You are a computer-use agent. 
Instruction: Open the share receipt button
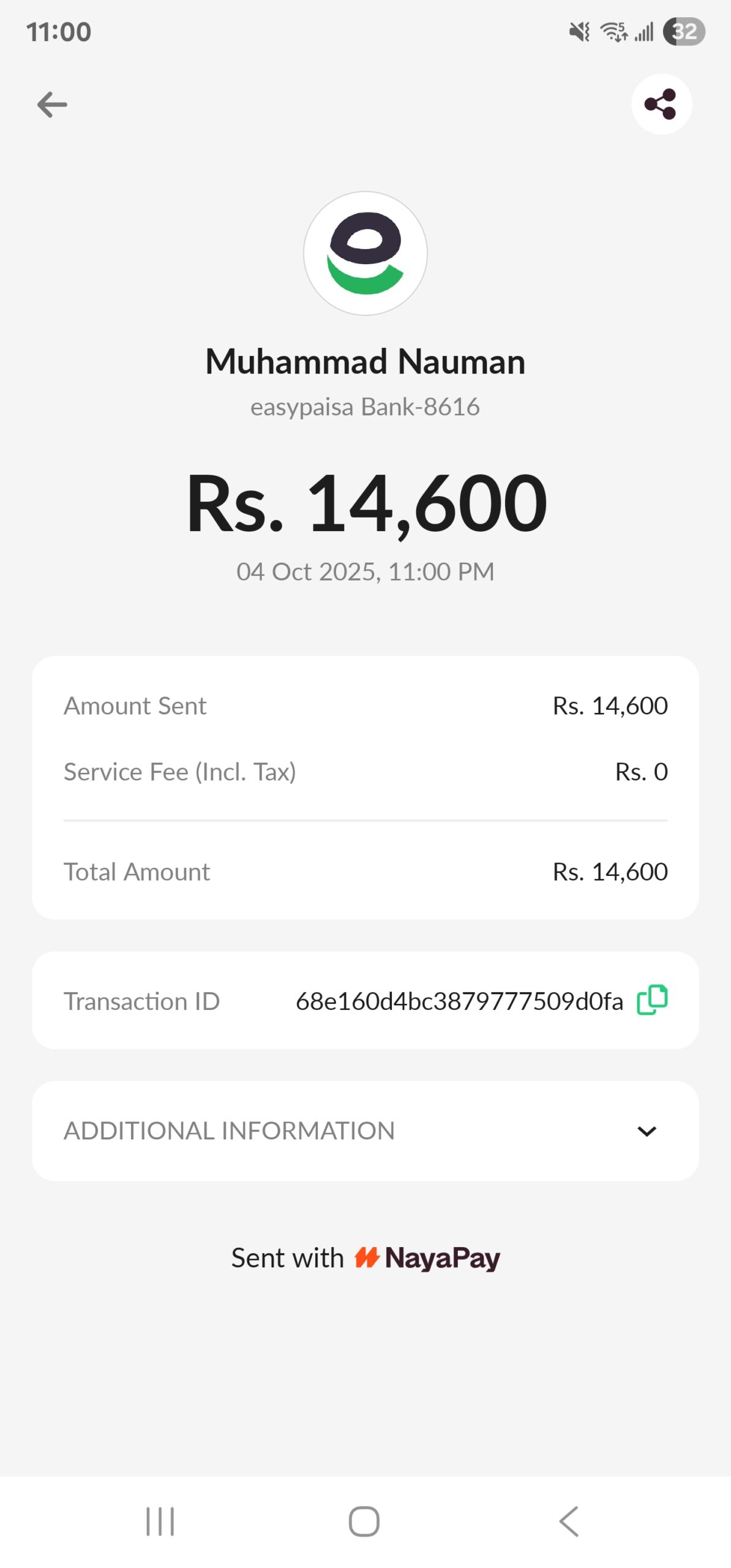(661, 104)
